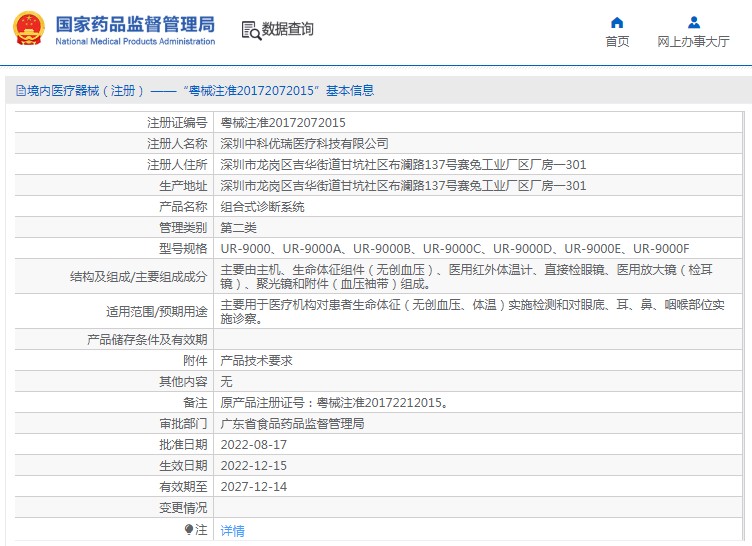
Task: Click the 变更情况 label cell
Action: point(114,508)
